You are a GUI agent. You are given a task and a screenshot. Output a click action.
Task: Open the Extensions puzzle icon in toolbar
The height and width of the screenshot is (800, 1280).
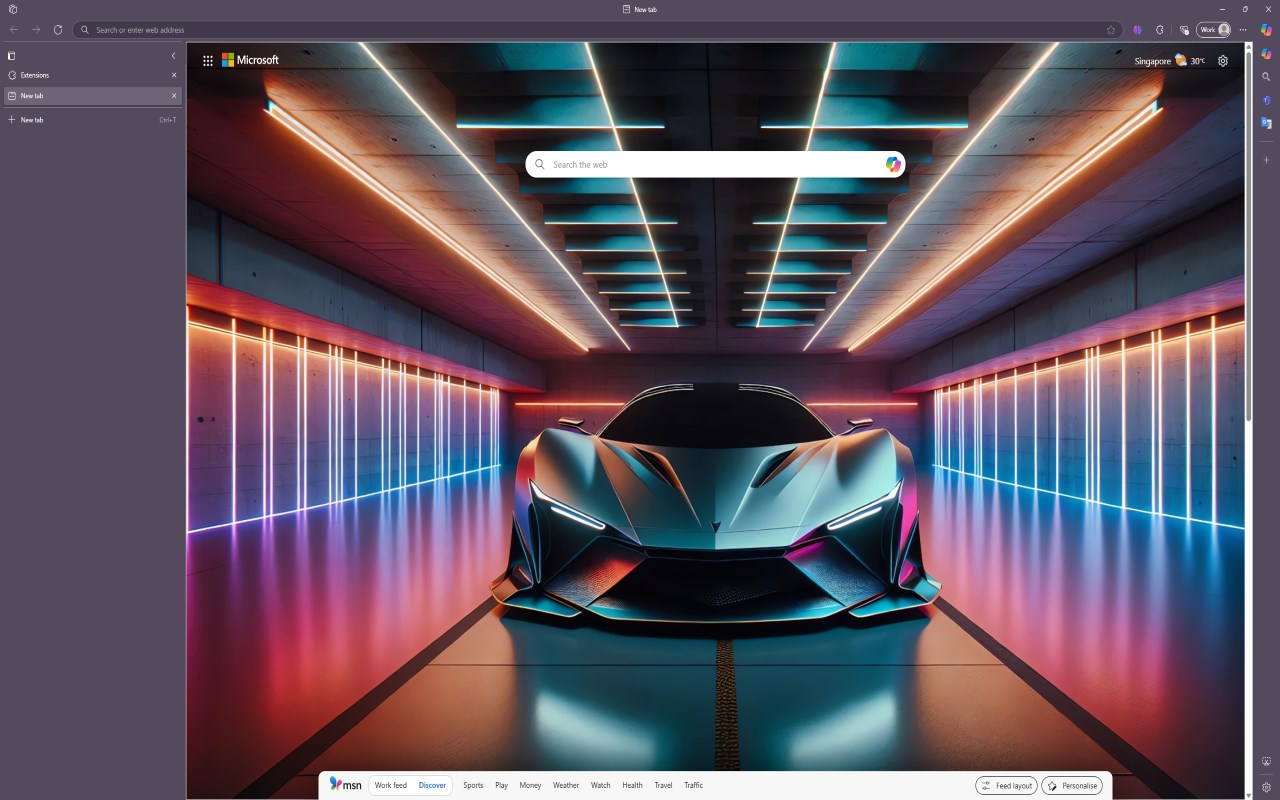[1160, 30]
